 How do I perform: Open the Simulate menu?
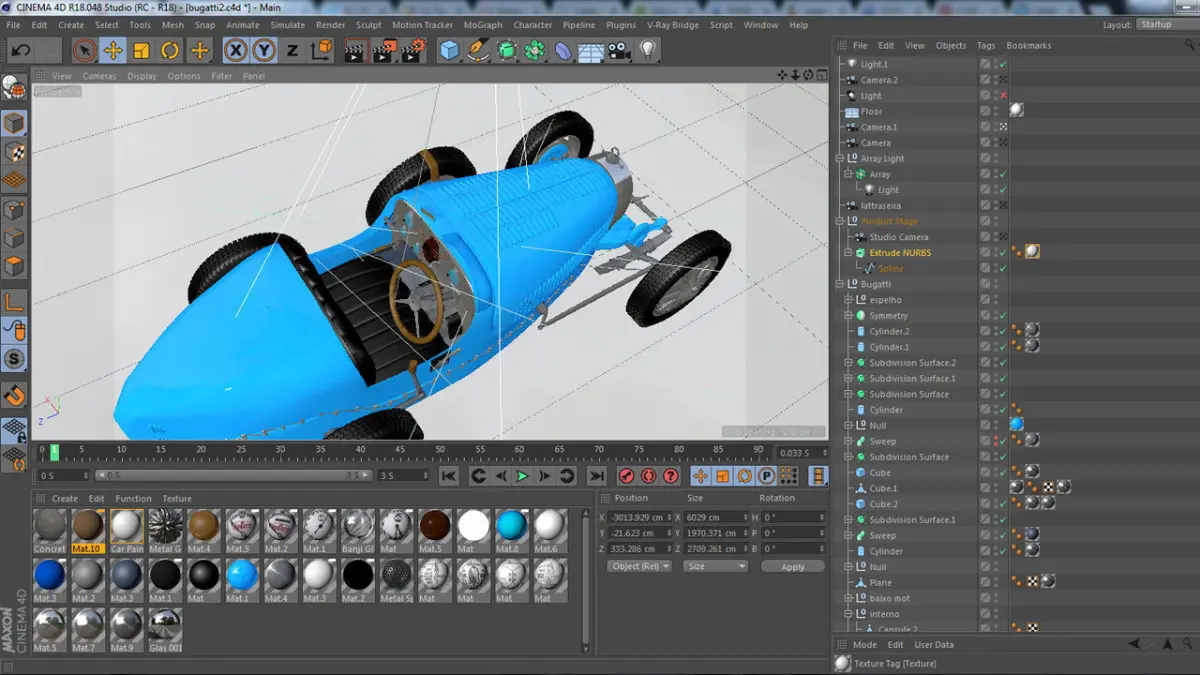coord(288,25)
